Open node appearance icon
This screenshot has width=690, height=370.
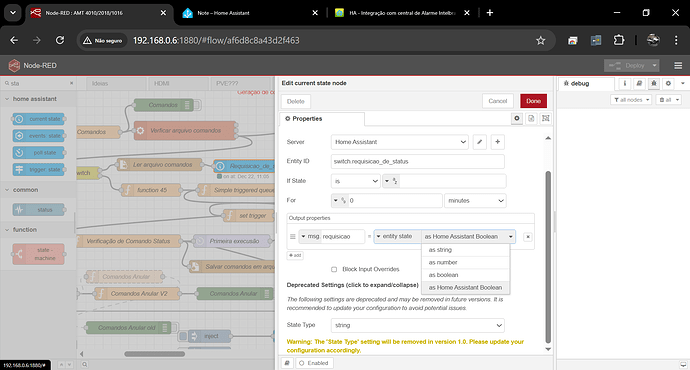point(546,118)
